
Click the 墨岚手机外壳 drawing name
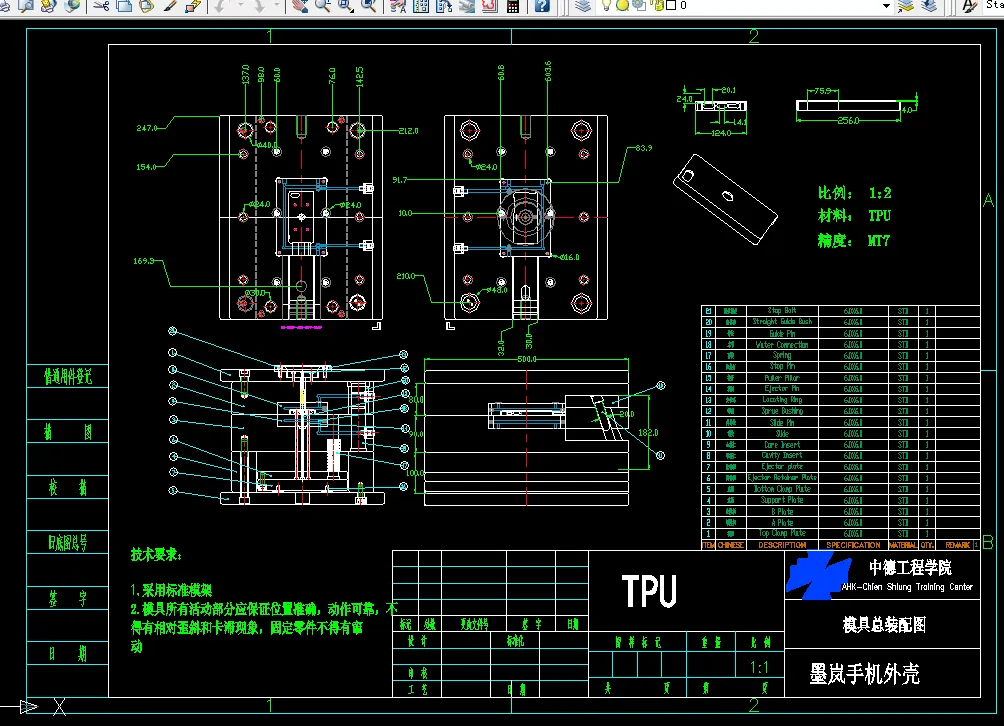tap(864, 674)
